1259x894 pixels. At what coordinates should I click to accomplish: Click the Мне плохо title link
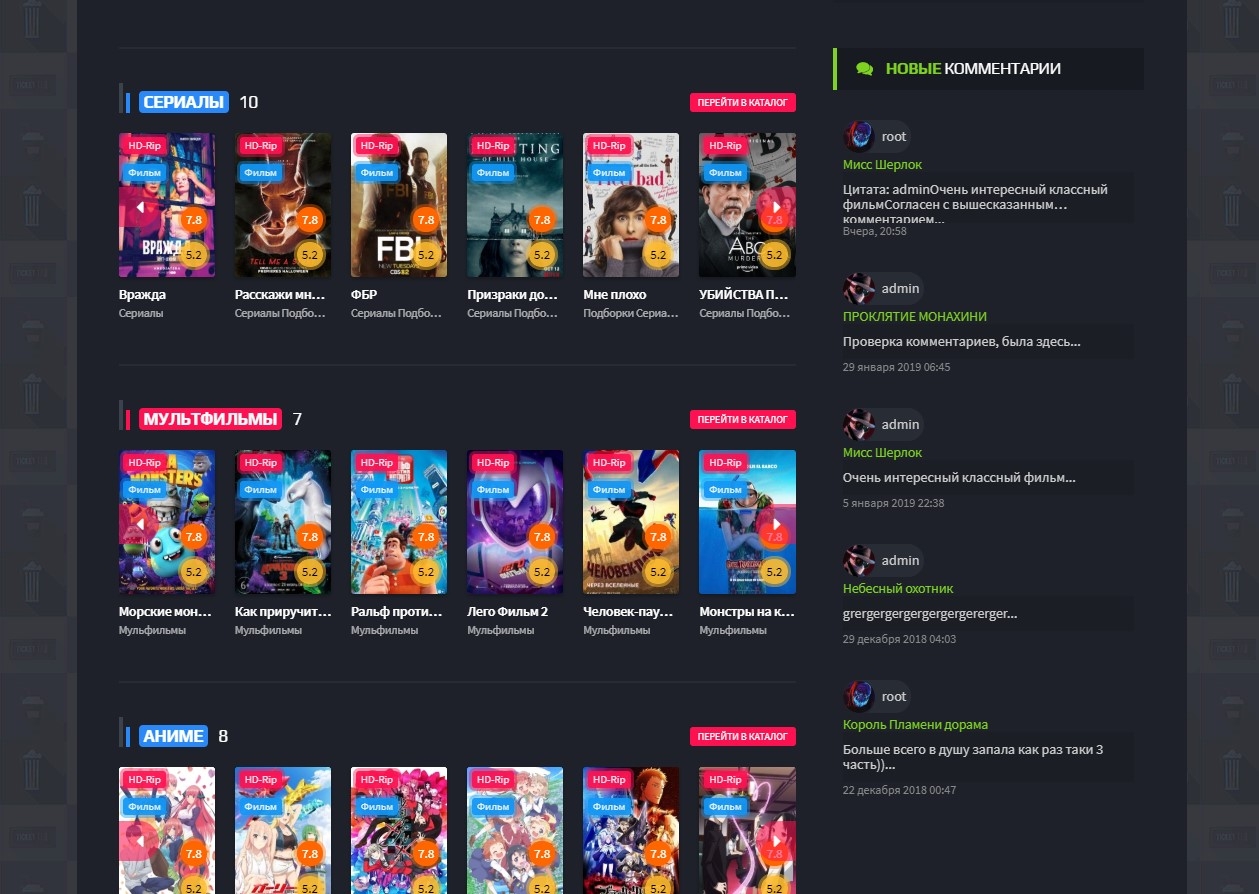[615, 295]
